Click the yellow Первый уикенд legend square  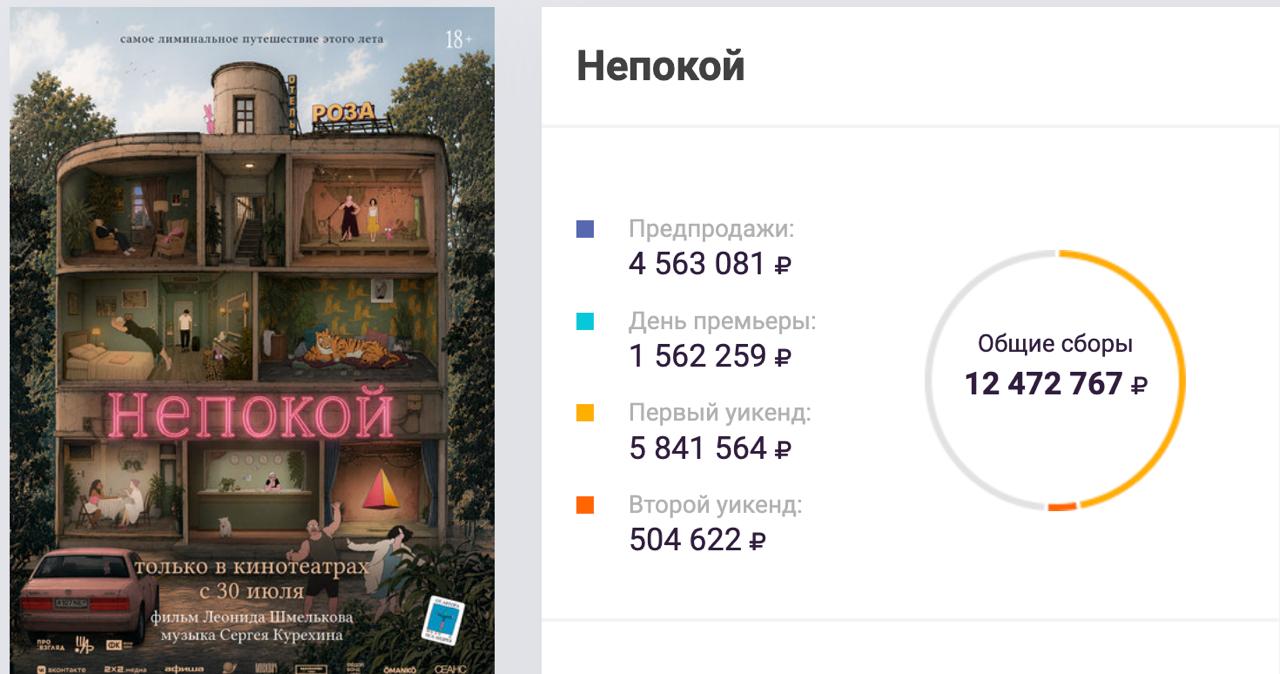click(585, 413)
